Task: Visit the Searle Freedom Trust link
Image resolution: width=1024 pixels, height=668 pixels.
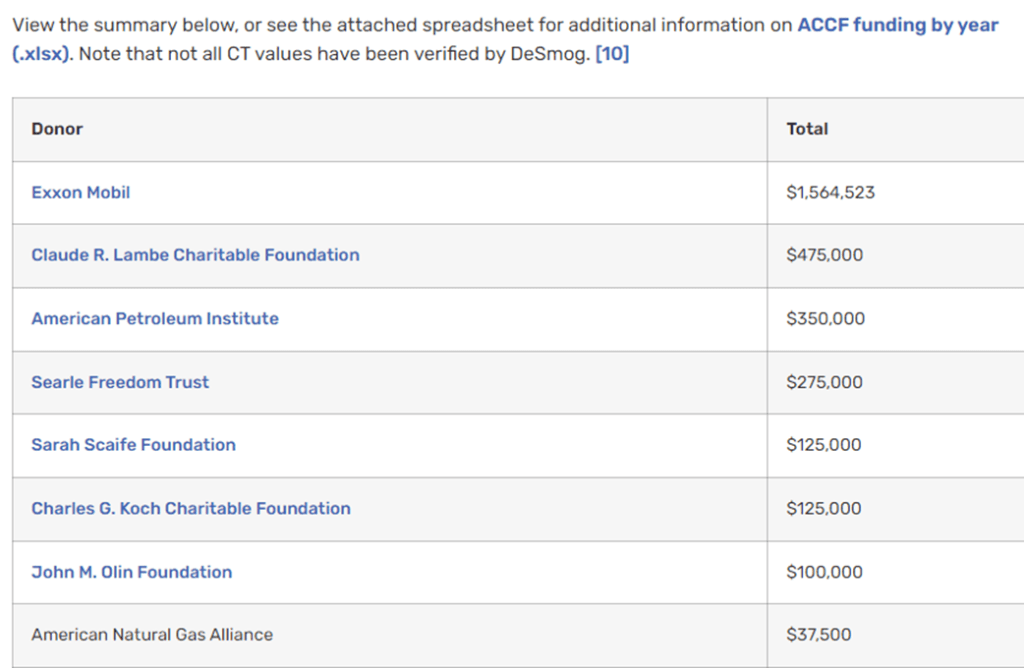Action: [120, 382]
